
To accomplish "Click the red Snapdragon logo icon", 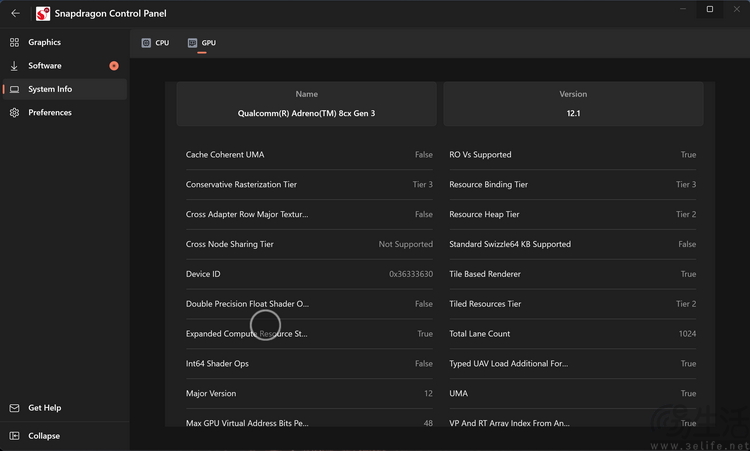I will pyautogui.click(x=44, y=14).
